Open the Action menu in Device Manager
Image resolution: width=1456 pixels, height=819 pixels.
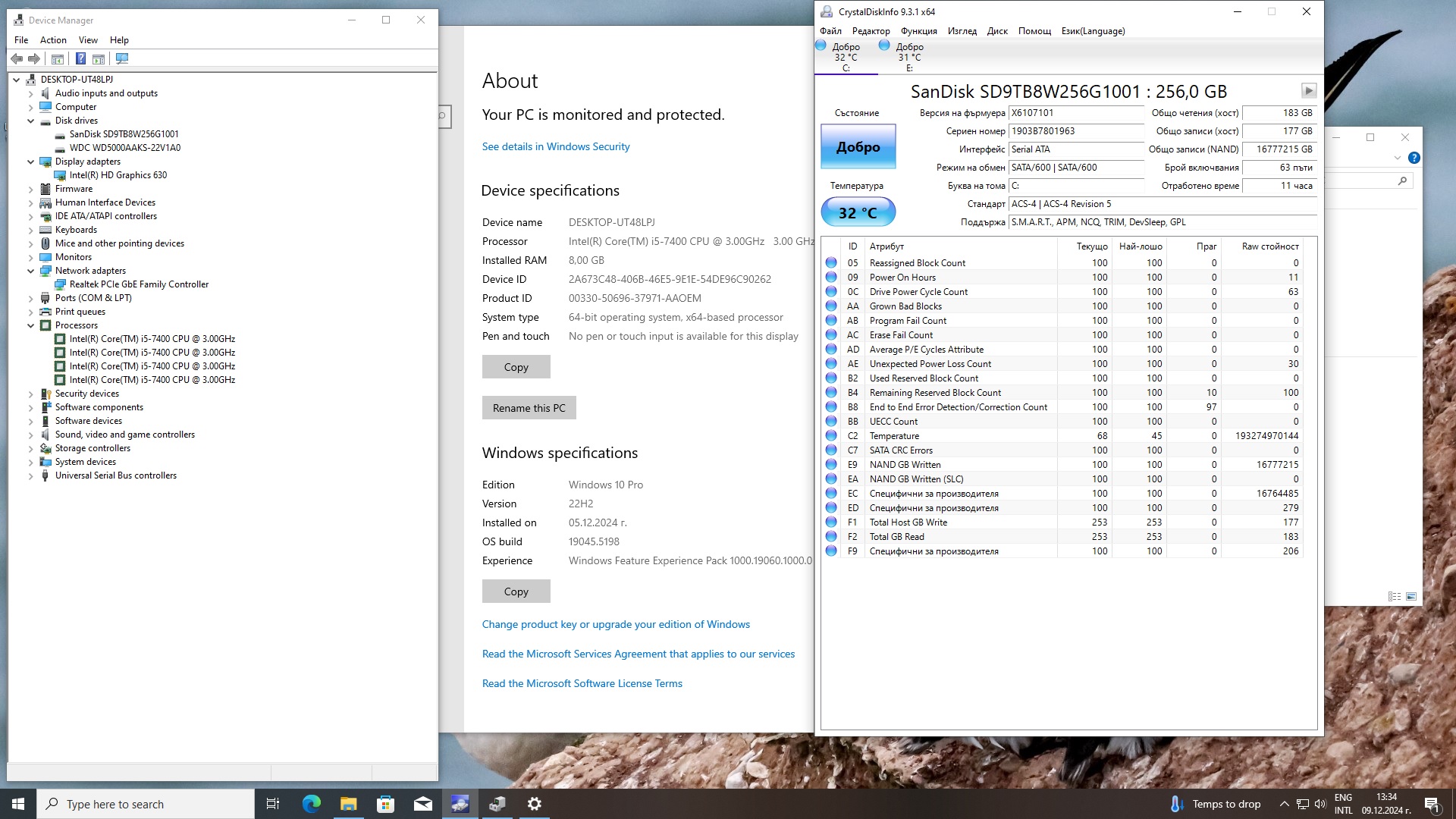pyautogui.click(x=53, y=40)
